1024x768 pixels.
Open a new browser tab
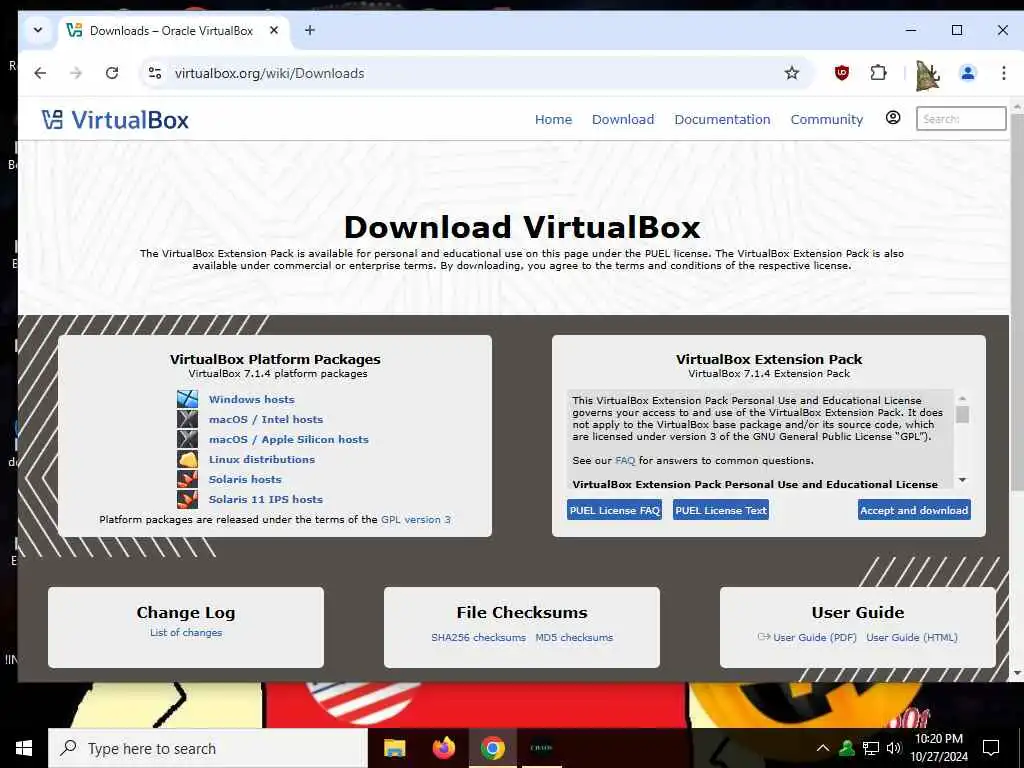click(x=310, y=30)
